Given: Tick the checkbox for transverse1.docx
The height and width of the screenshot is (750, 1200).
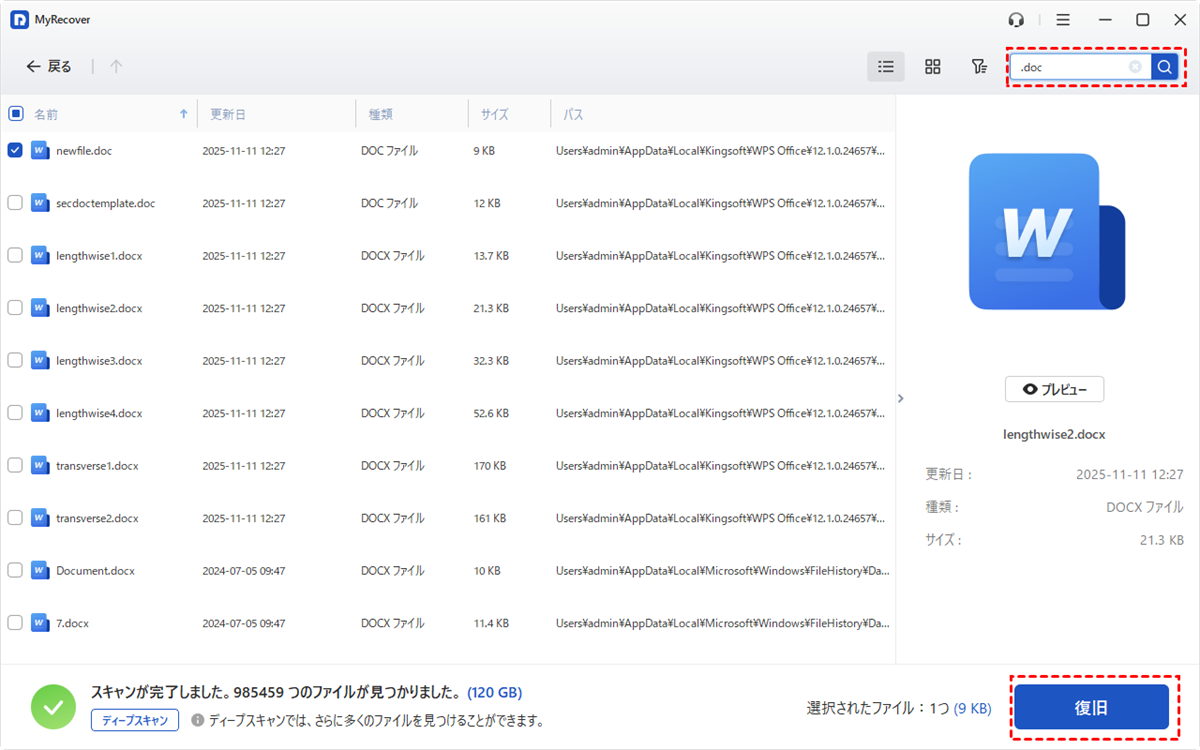Looking at the screenshot, I should [x=15, y=465].
